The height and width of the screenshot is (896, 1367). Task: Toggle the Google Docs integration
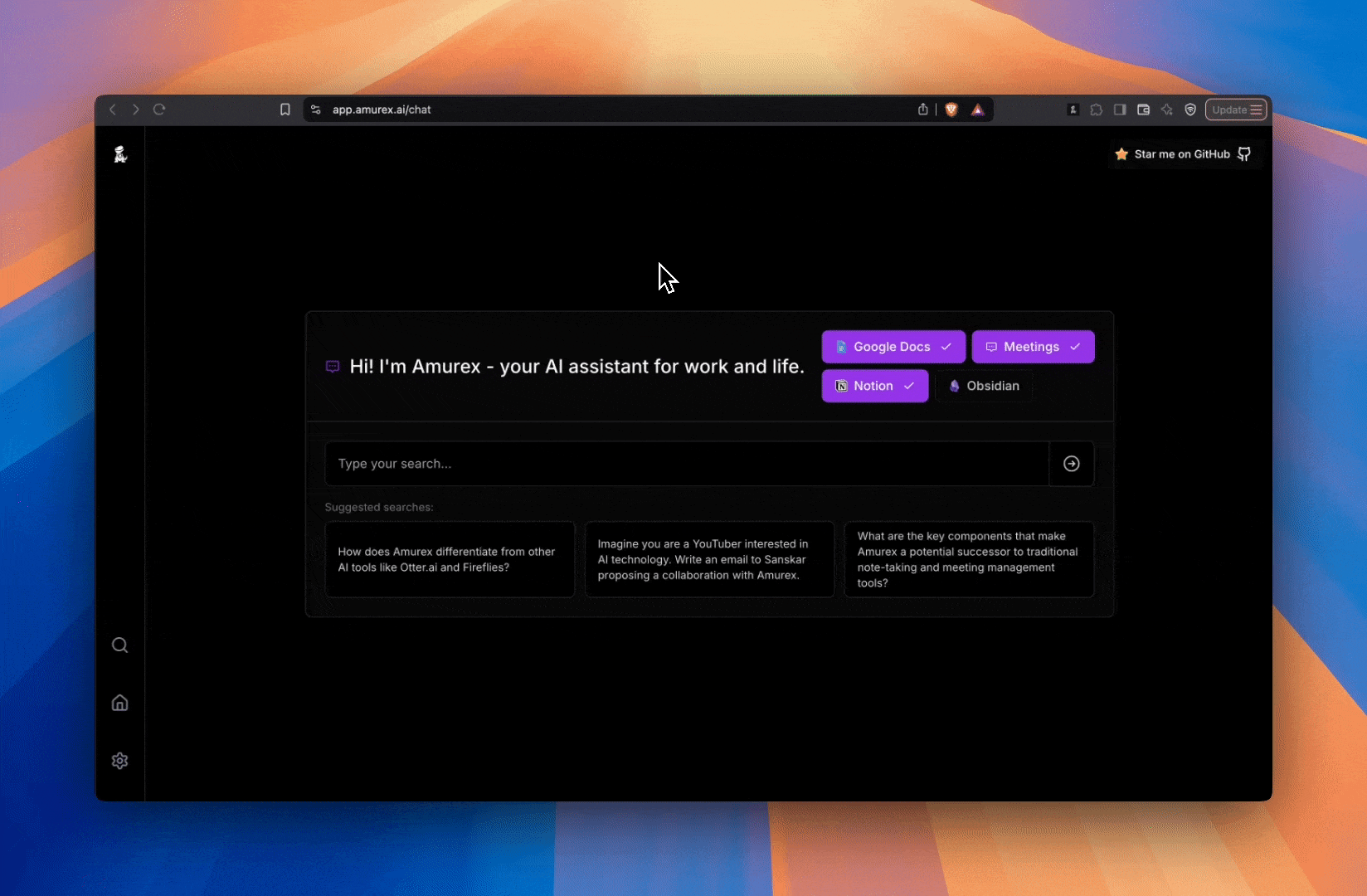pos(893,347)
